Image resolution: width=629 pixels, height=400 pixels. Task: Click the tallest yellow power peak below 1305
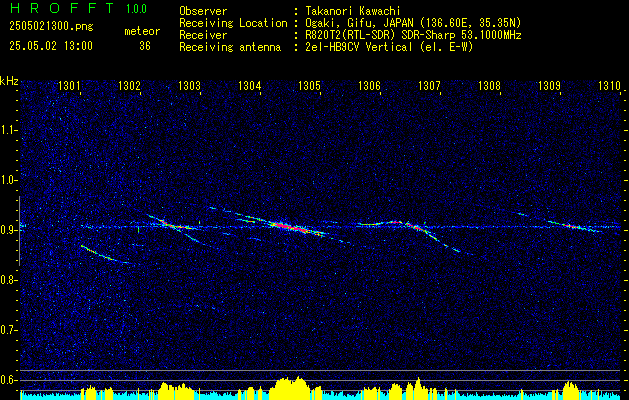(x=299, y=388)
